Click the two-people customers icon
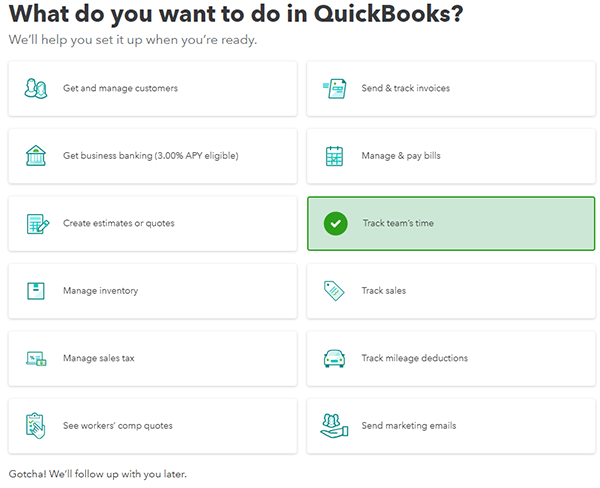This screenshot has height=488, width=600. [36, 88]
